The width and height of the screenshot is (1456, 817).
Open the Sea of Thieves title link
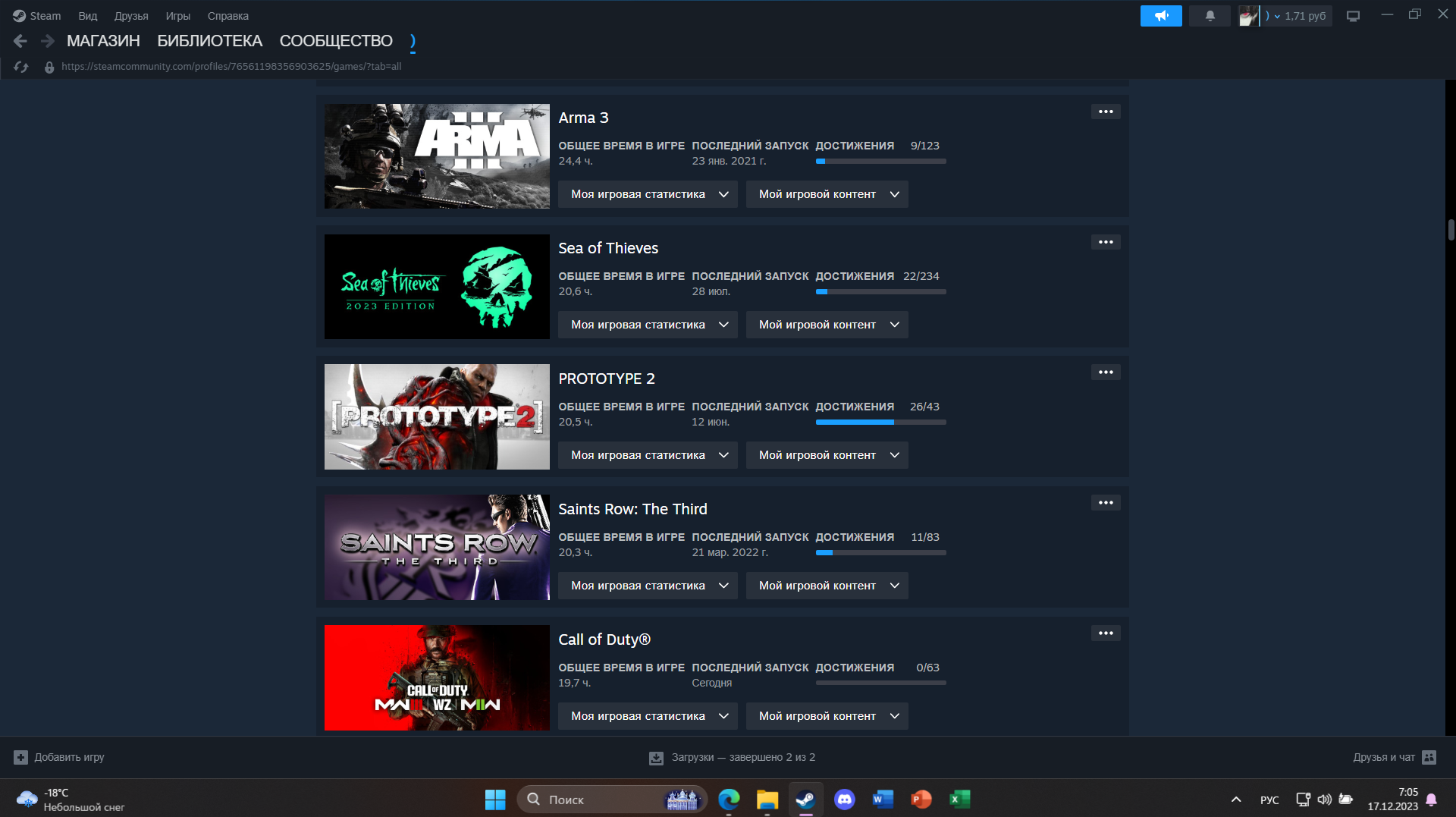pos(608,248)
